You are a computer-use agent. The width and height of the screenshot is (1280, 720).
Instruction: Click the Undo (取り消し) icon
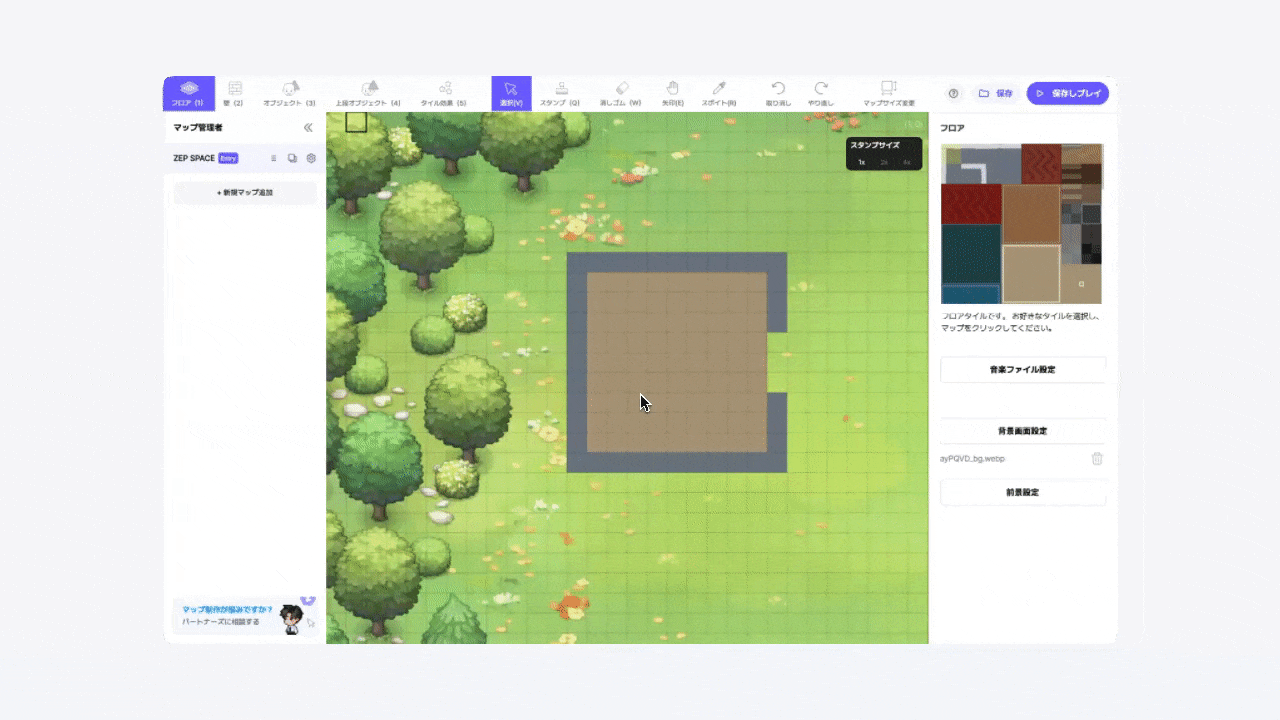(778, 93)
